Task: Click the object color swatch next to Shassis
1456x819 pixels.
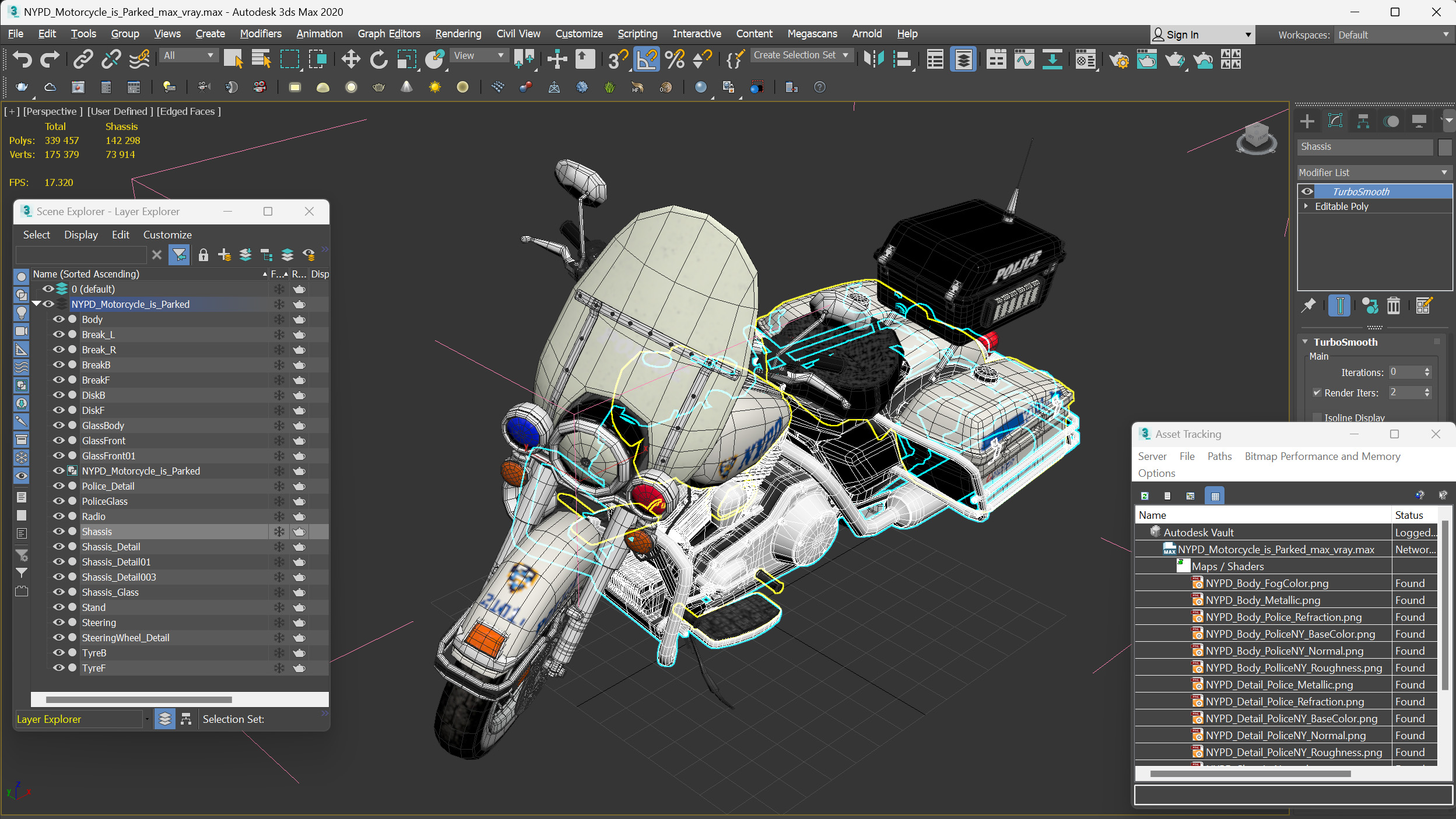Action: click(x=1445, y=147)
